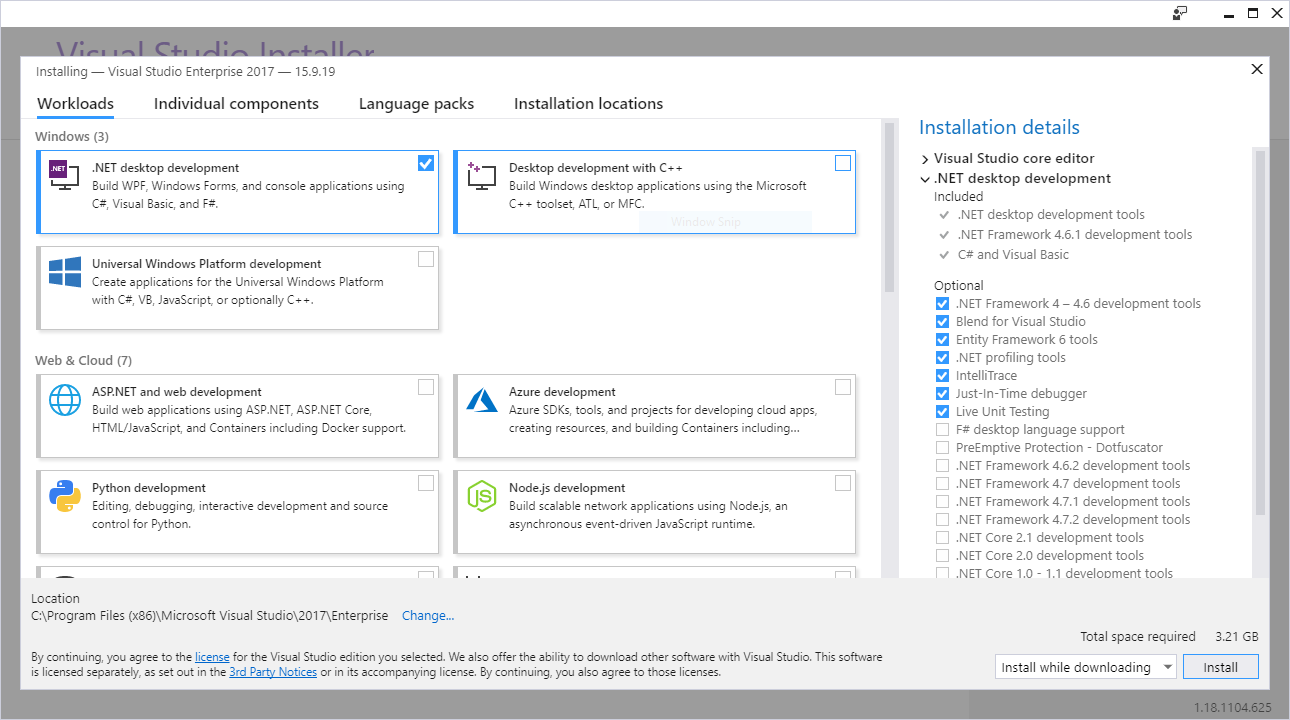Click the Installation details heading
The width and height of the screenshot is (1290, 720).
click(999, 127)
